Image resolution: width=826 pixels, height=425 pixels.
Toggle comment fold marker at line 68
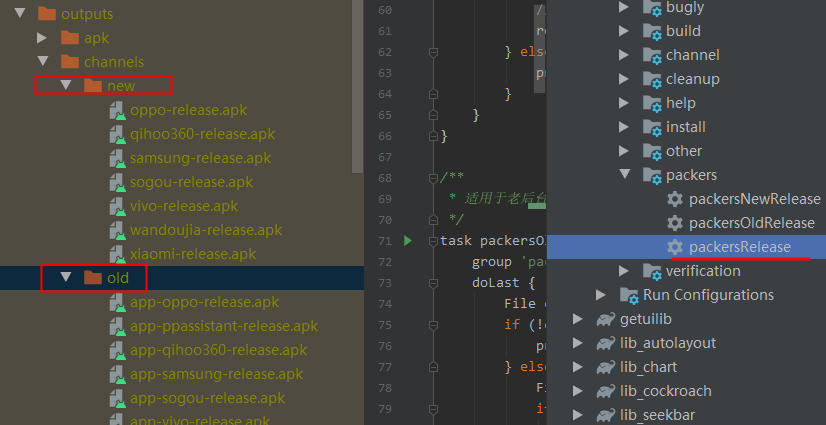click(434, 177)
